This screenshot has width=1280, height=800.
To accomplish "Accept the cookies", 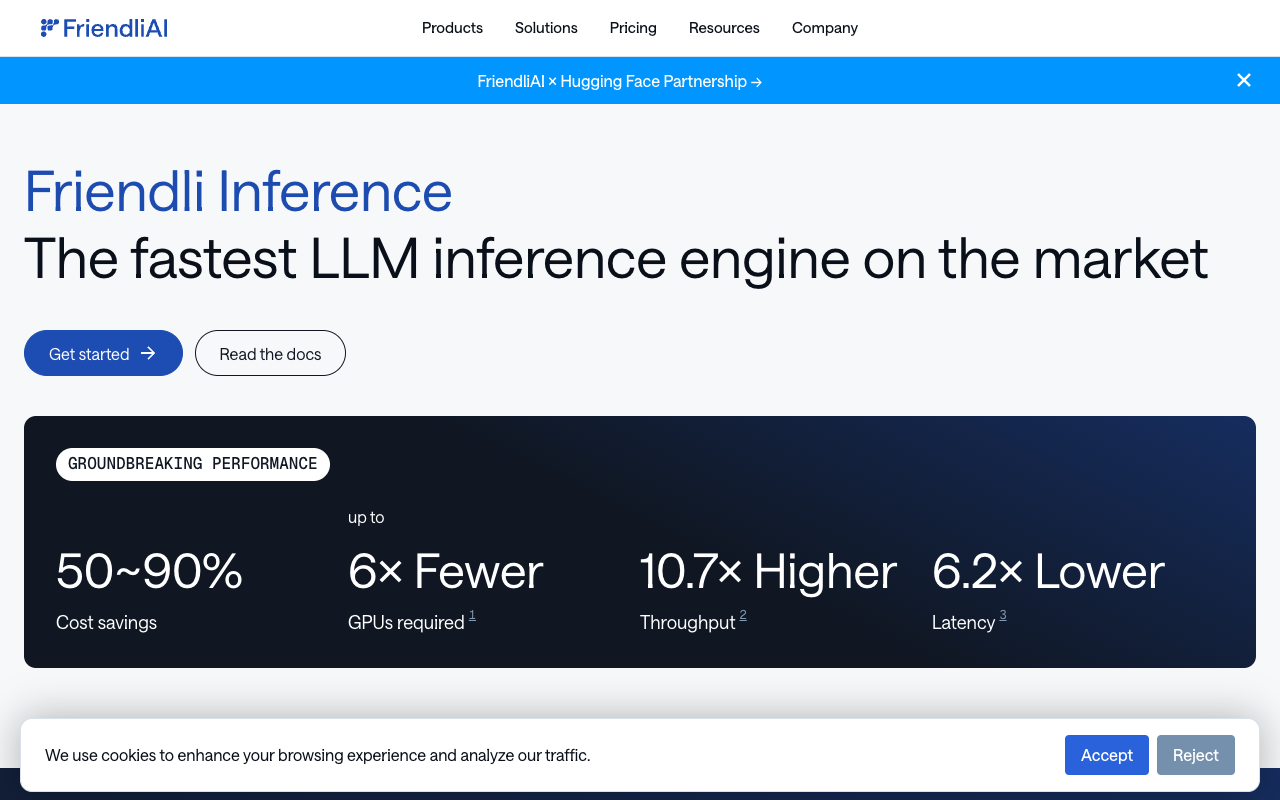I will pos(1107,755).
